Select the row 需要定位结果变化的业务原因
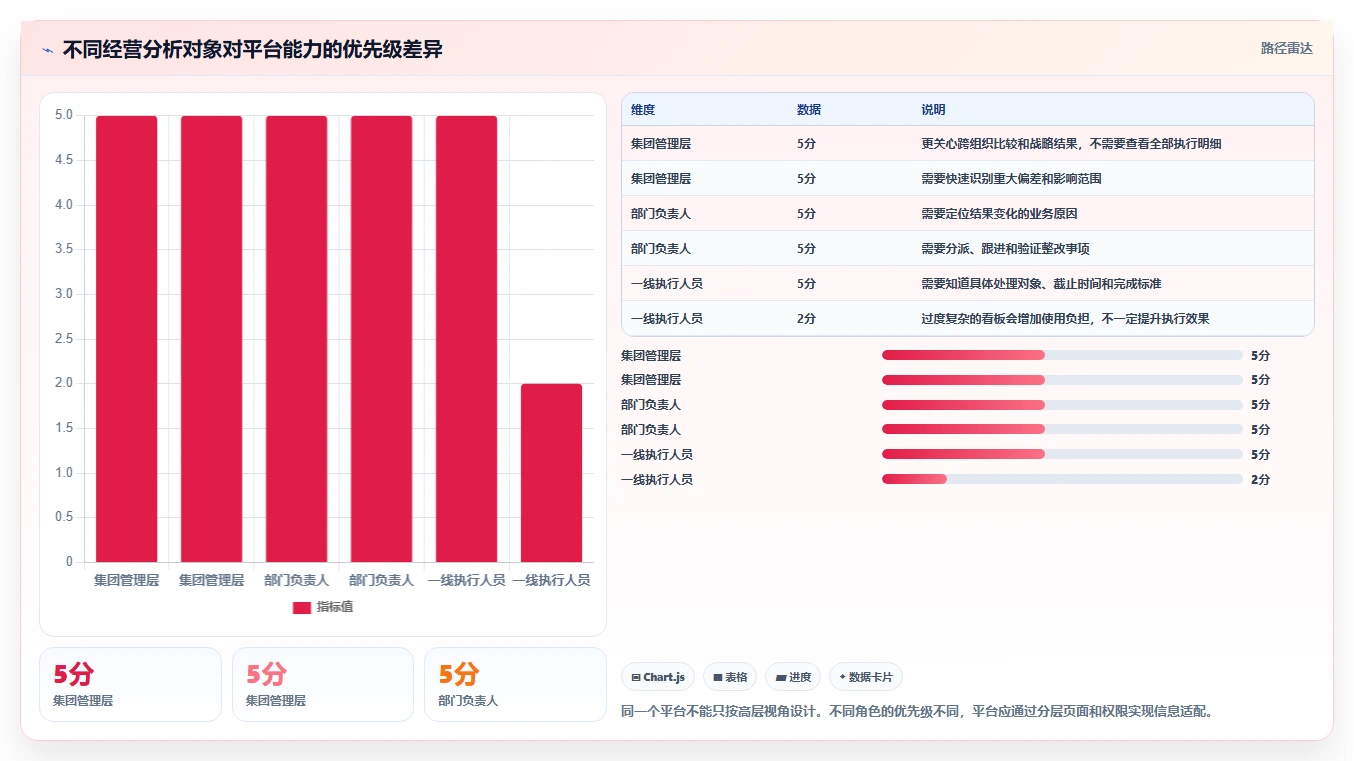Image resolution: width=1354 pixels, height=761 pixels. pyautogui.click(x=967, y=213)
